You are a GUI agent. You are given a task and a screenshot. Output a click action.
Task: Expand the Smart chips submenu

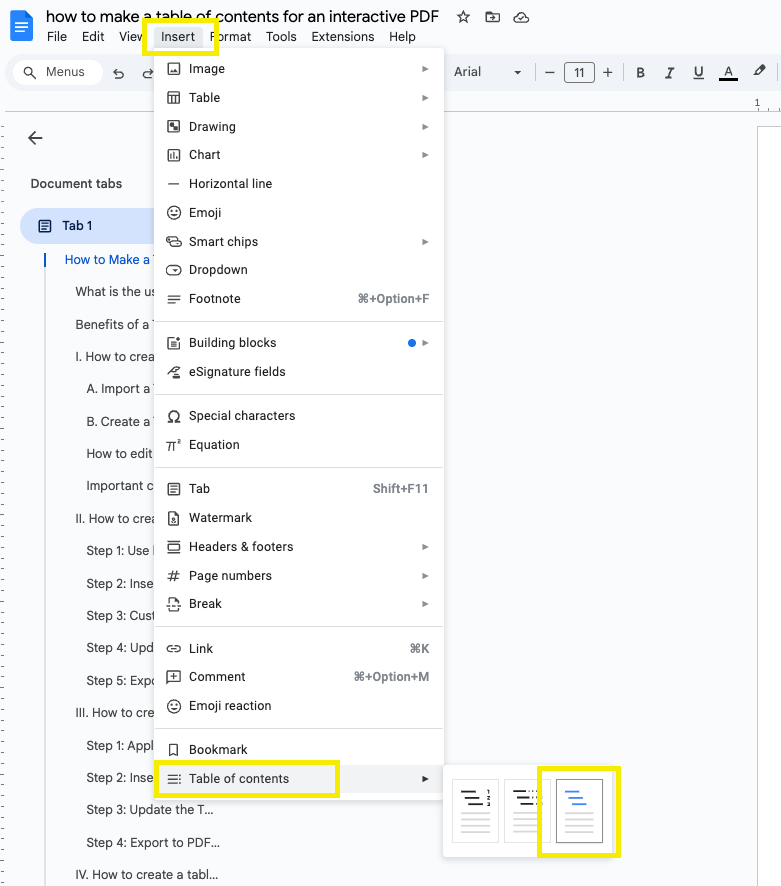click(299, 242)
